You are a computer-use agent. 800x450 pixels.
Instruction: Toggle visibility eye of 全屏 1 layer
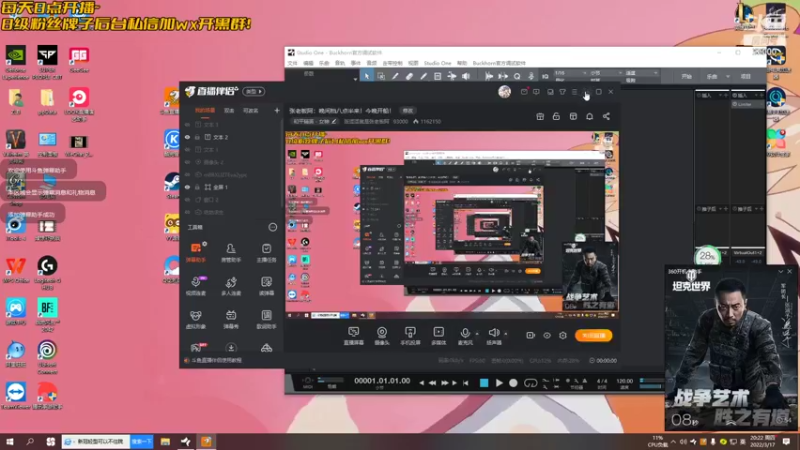coord(187,187)
